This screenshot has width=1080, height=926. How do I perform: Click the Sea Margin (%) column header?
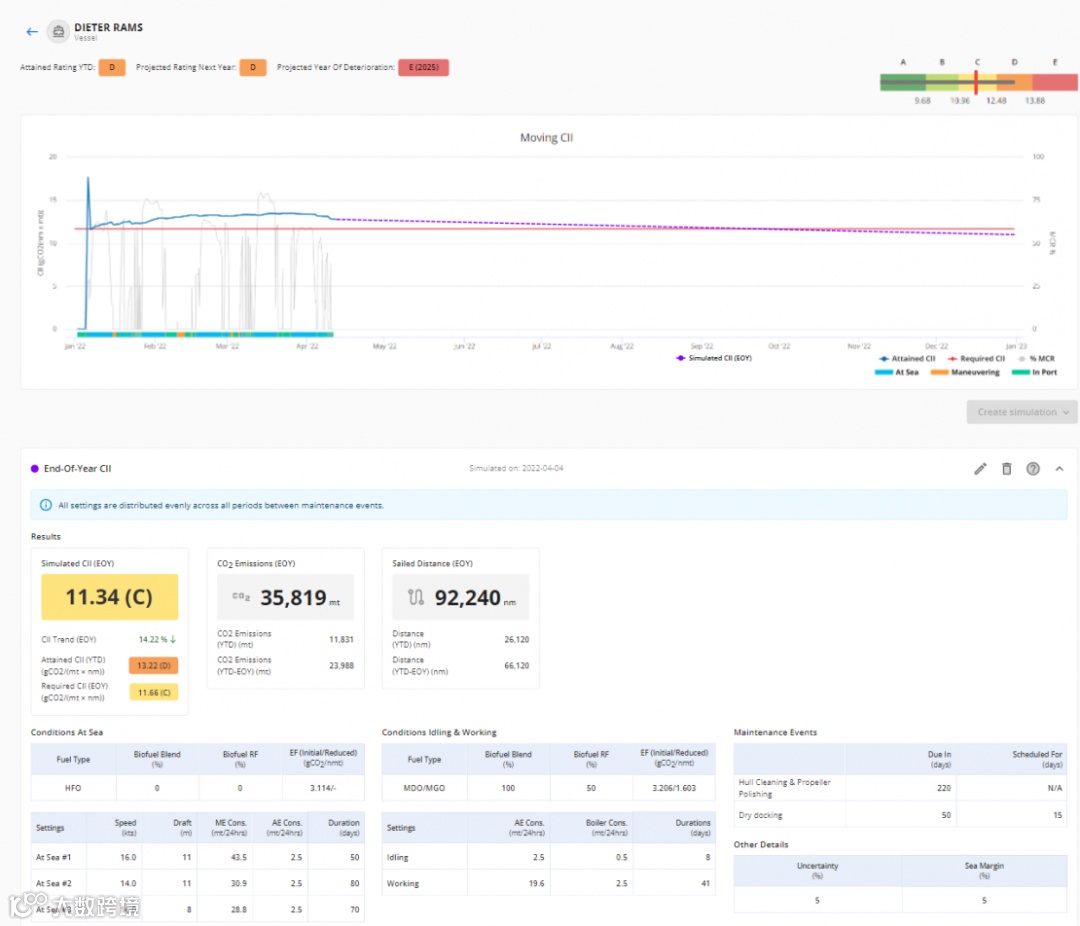(984, 871)
